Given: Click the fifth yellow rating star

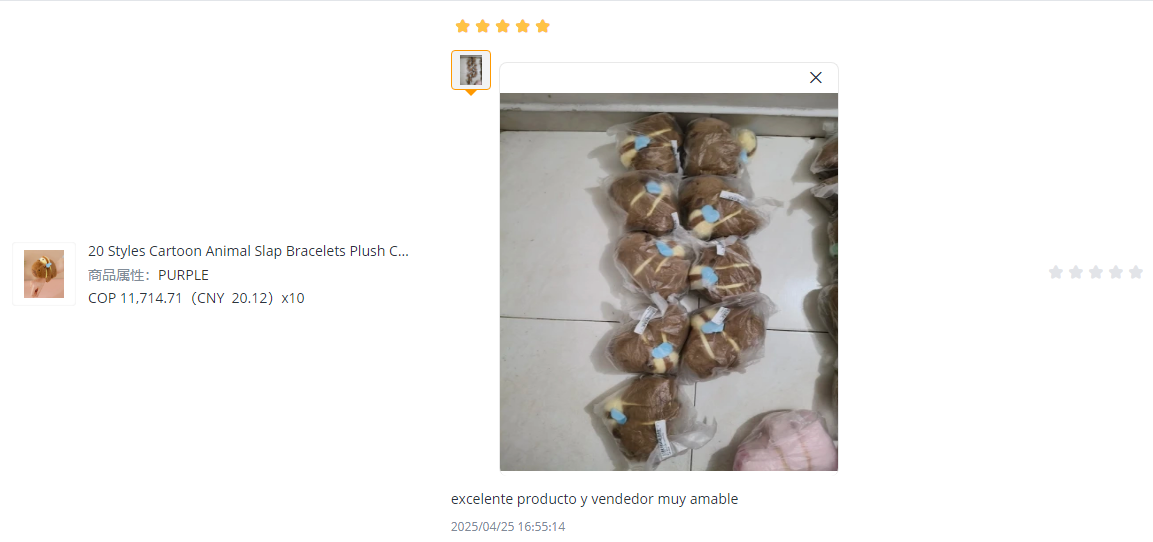Looking at the screenshot, I should click(543, 26).
